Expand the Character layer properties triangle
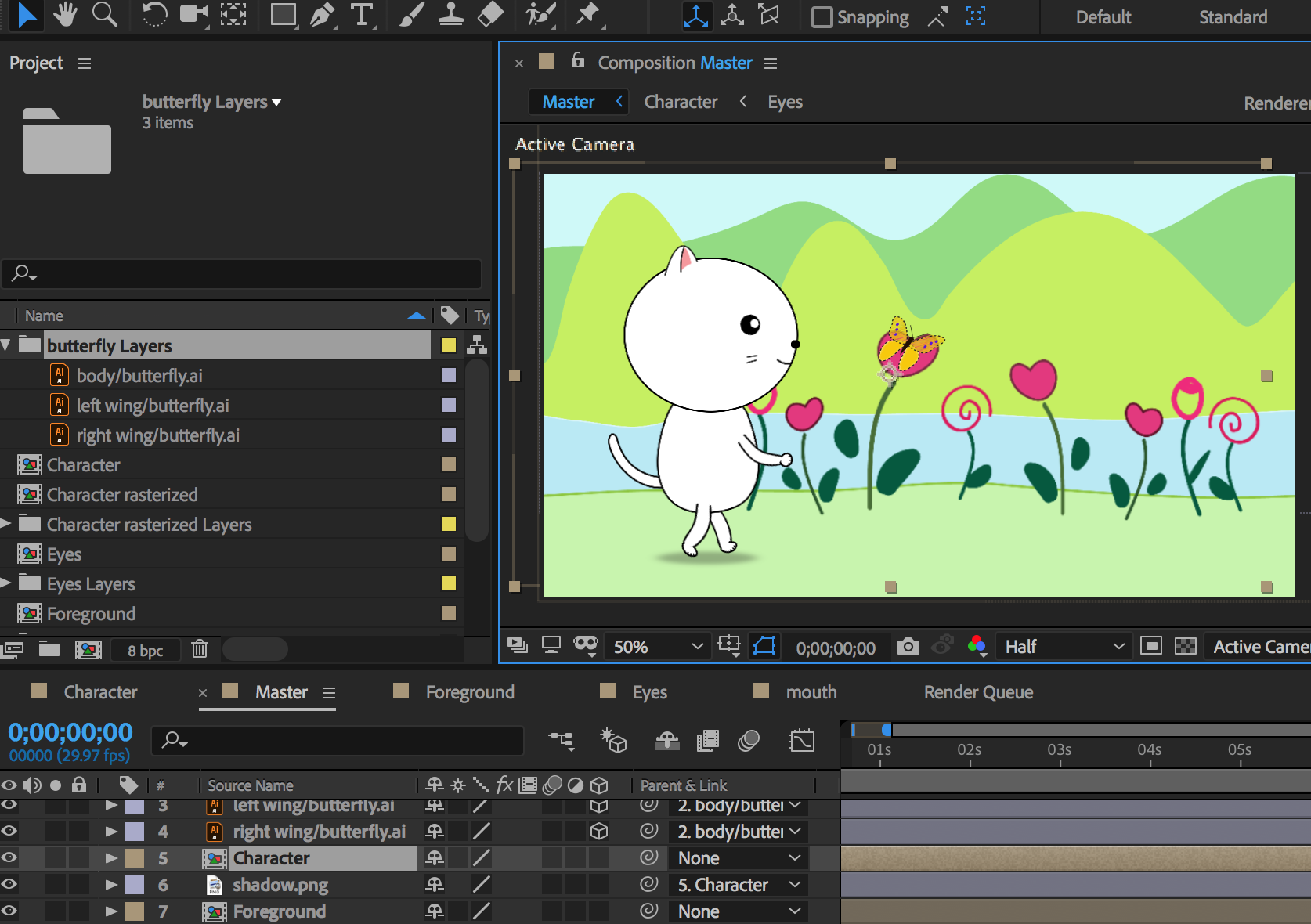1311x924 pixels. (111, 858)
